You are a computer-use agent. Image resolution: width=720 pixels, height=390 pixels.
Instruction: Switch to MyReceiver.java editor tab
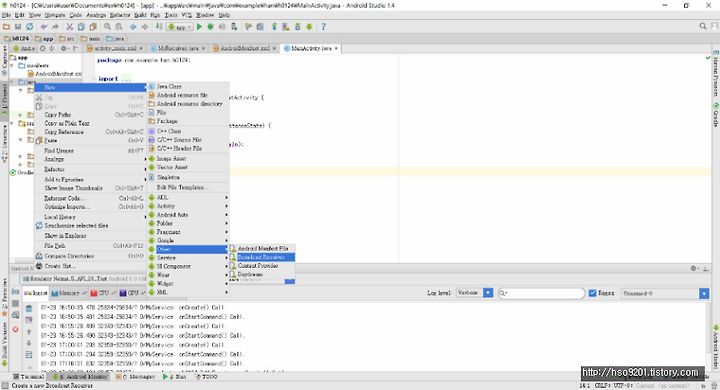click(x=178, y=48)
